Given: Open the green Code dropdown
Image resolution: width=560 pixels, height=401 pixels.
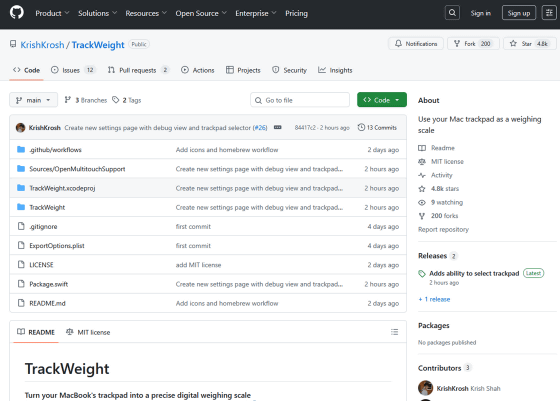Looking at the screenshot, I should click(382, 100).
